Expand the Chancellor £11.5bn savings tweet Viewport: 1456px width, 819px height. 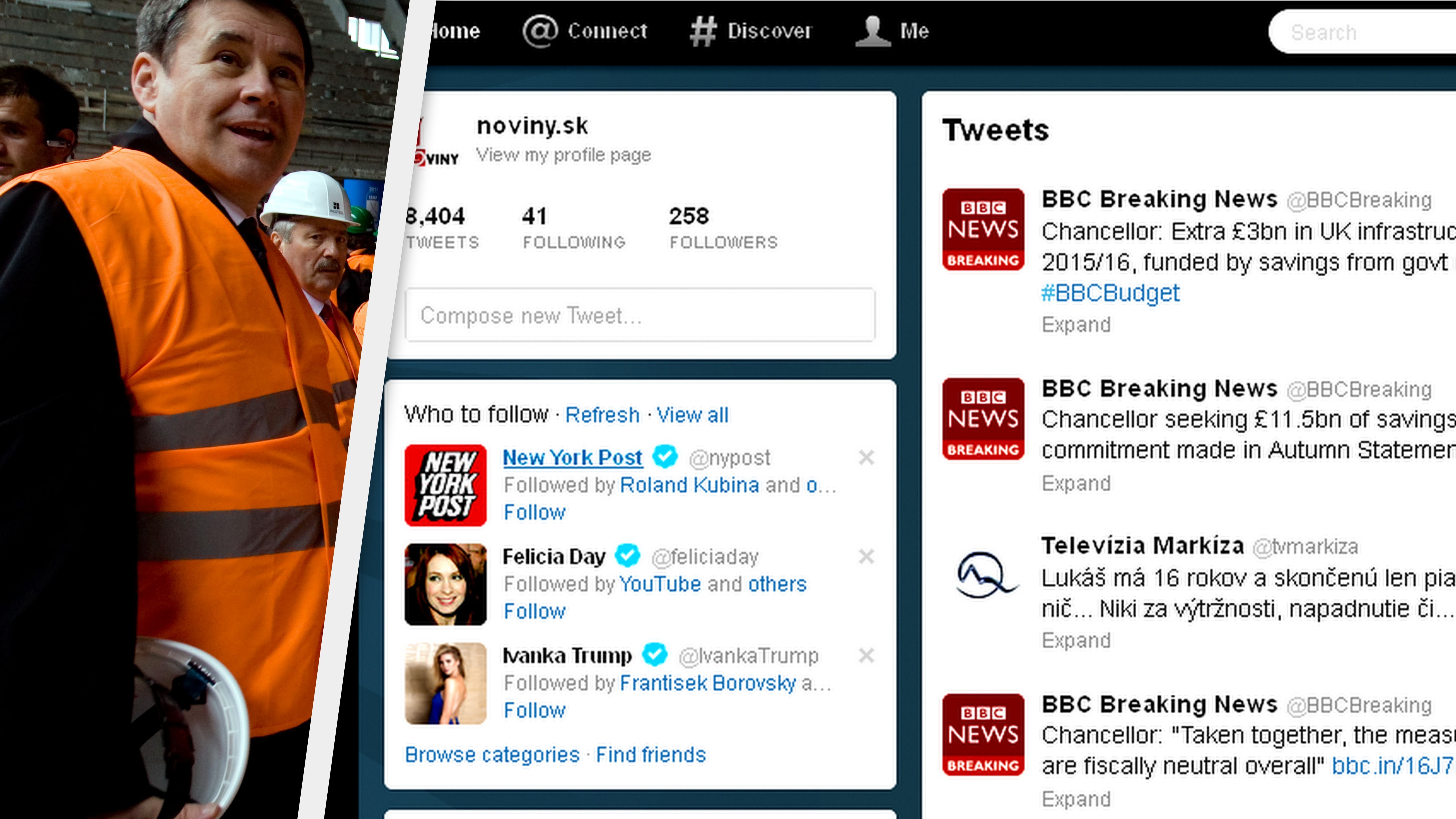click(x=1076, y=483)
